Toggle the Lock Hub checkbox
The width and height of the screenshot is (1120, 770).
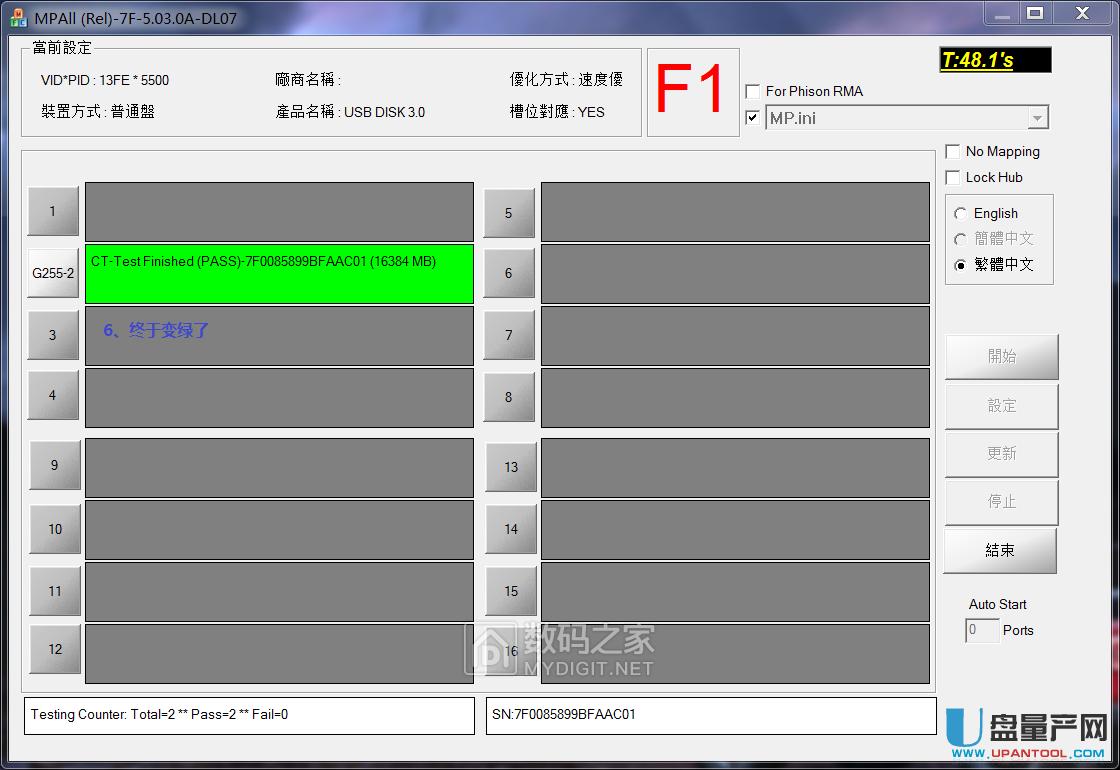(x=953, y=178)
